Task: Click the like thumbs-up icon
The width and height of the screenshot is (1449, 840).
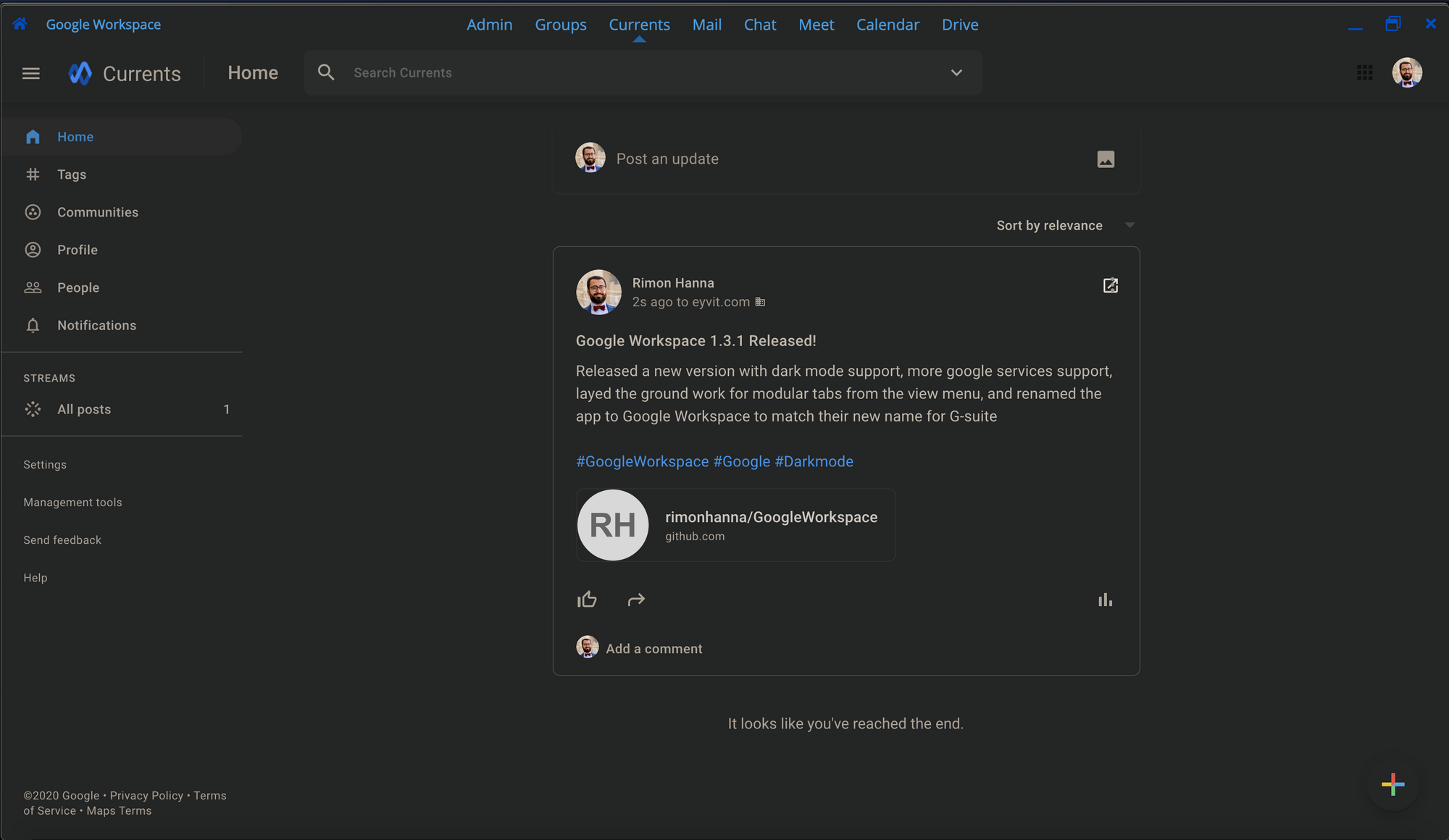Action: pyautogui.click(x=586, y=599)
